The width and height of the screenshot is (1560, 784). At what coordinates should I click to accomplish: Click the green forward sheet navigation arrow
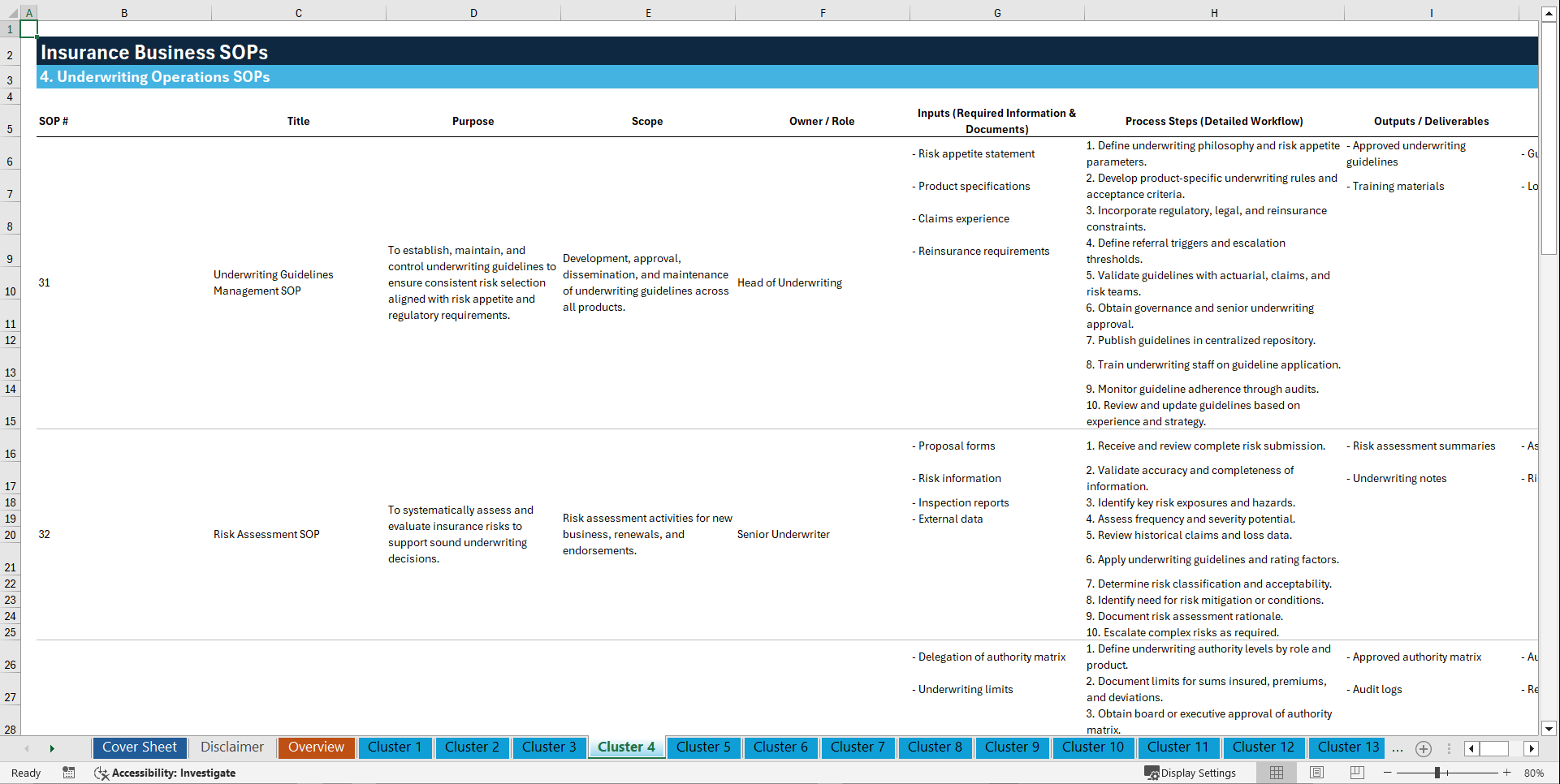coord(52,748)
